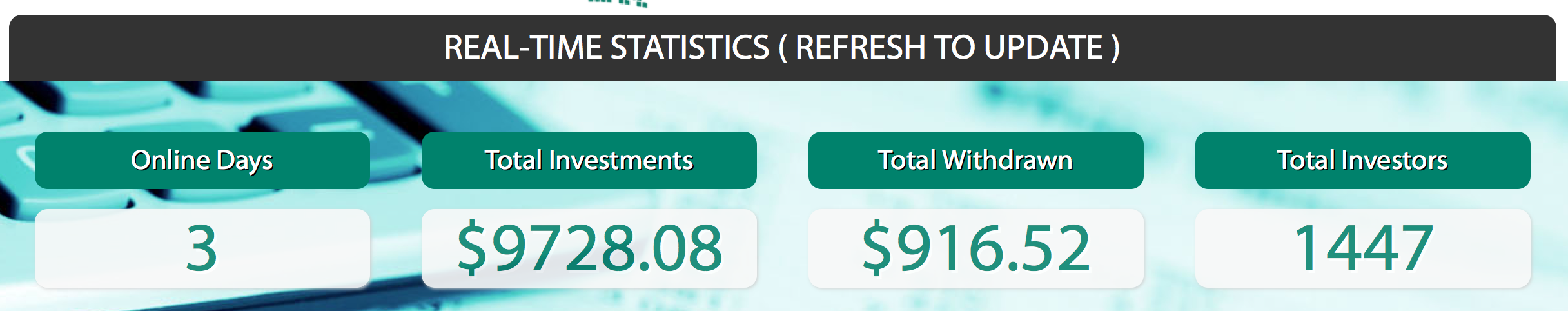Click the online days value 3
The height and width of the screenshot is (311, 1568).
pos(202,248)
